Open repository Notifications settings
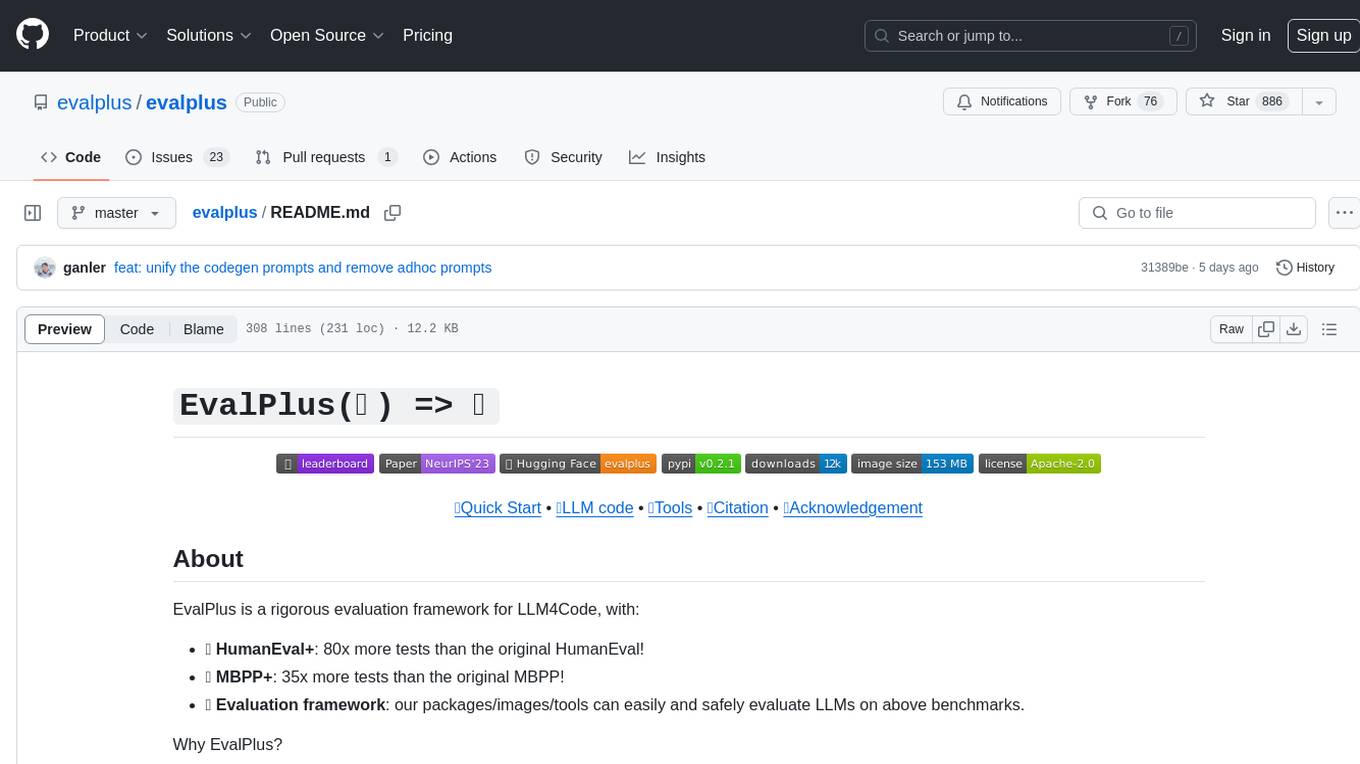Image resolution: width=1360 pixels, height=764 pixels. click(x=1002, y=102)
